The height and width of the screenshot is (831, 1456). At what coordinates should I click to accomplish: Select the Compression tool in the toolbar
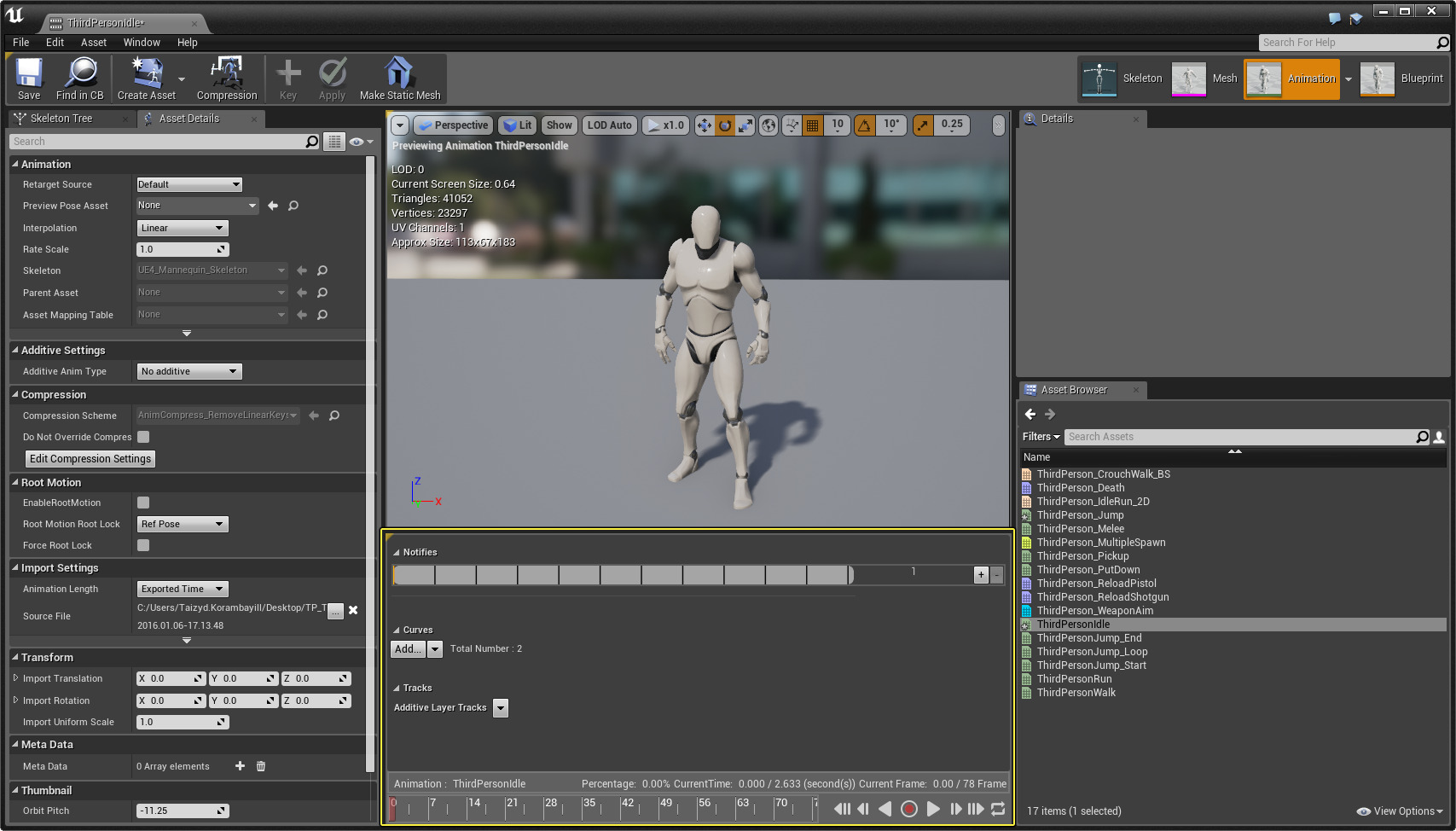point(226,78)
